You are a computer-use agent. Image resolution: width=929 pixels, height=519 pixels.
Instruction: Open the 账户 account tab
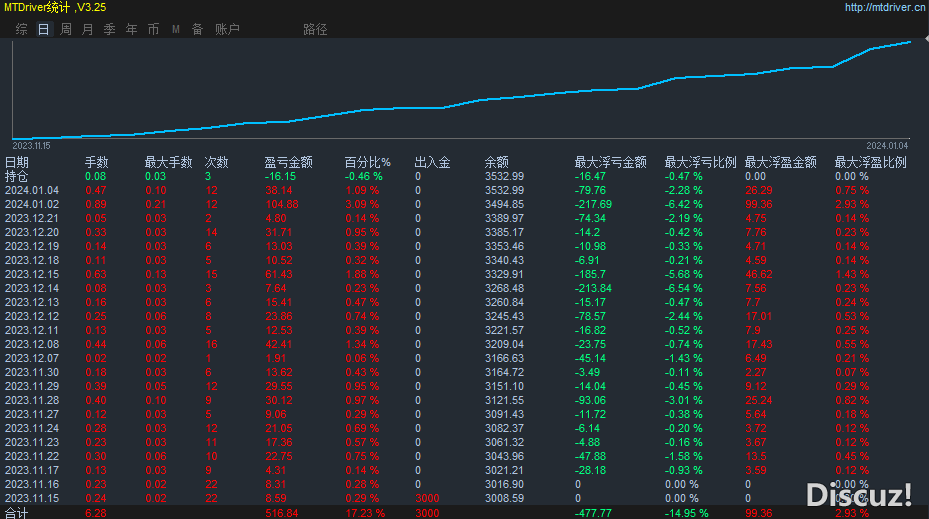pos(228,29)
